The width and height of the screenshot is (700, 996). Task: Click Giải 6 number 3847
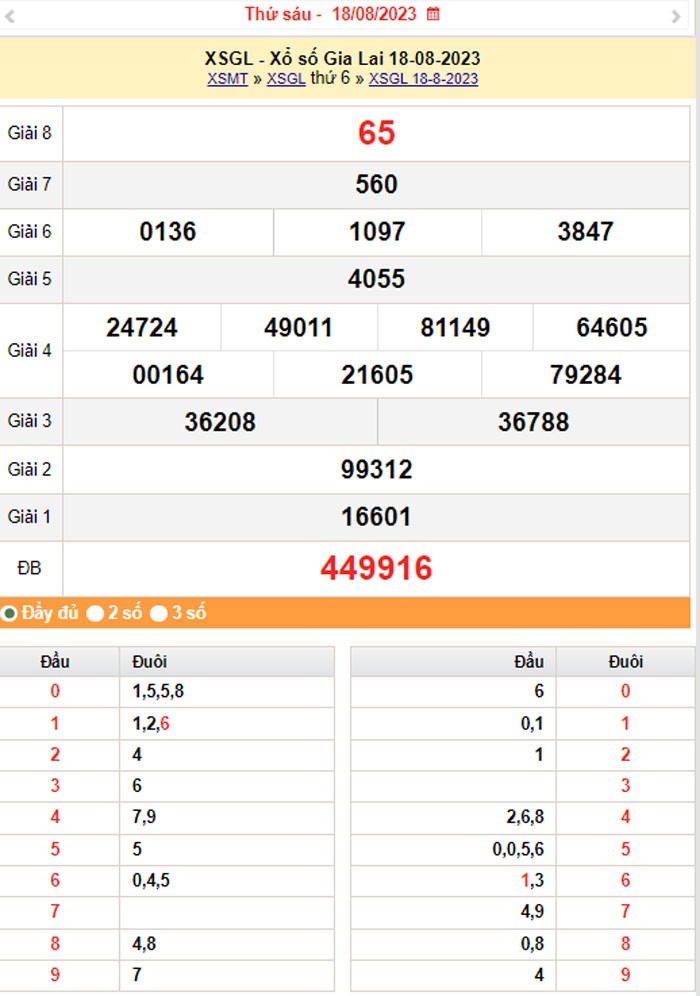(x=585, y=232)
